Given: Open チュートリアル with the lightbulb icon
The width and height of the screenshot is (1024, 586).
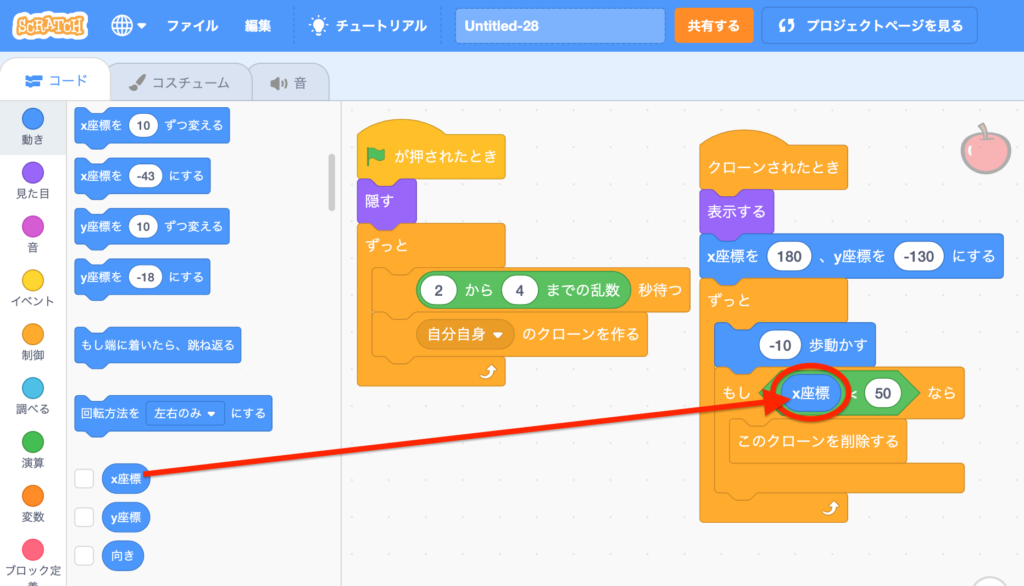Looking at the screenshot, I should point(368,26).
